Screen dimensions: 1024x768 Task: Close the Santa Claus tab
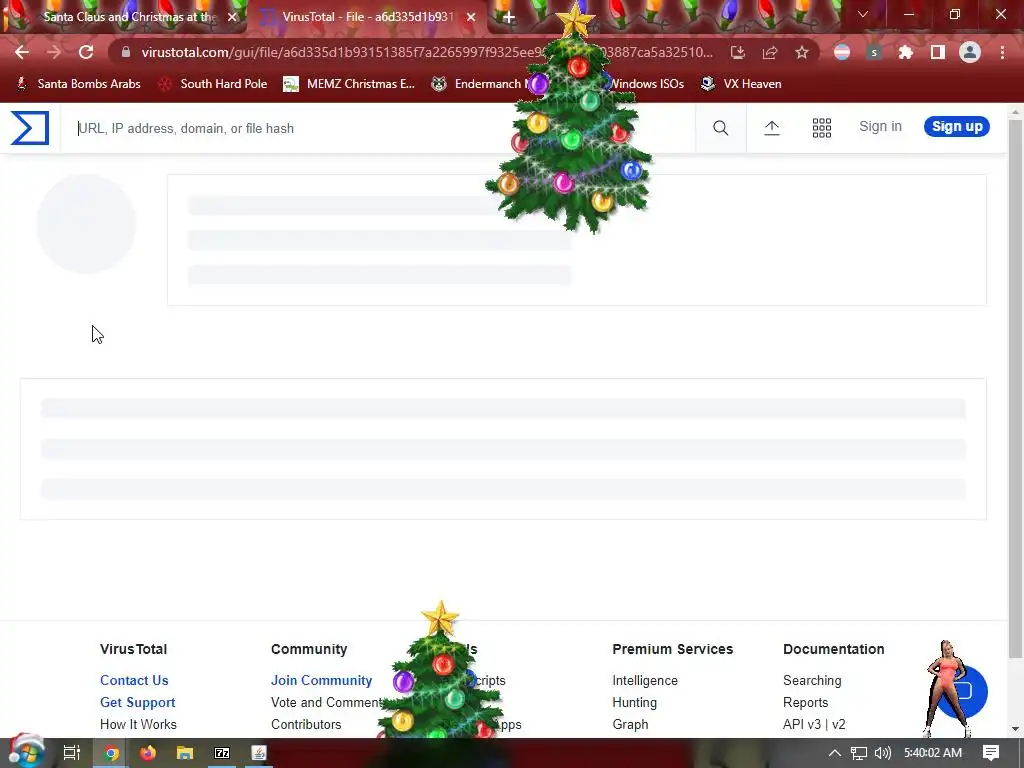[x=232, y=17]
